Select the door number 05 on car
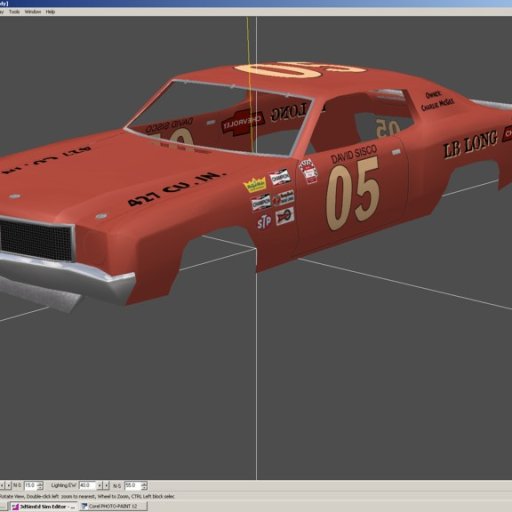Viewport: 512px width, 512px height. tap(353, 193)
